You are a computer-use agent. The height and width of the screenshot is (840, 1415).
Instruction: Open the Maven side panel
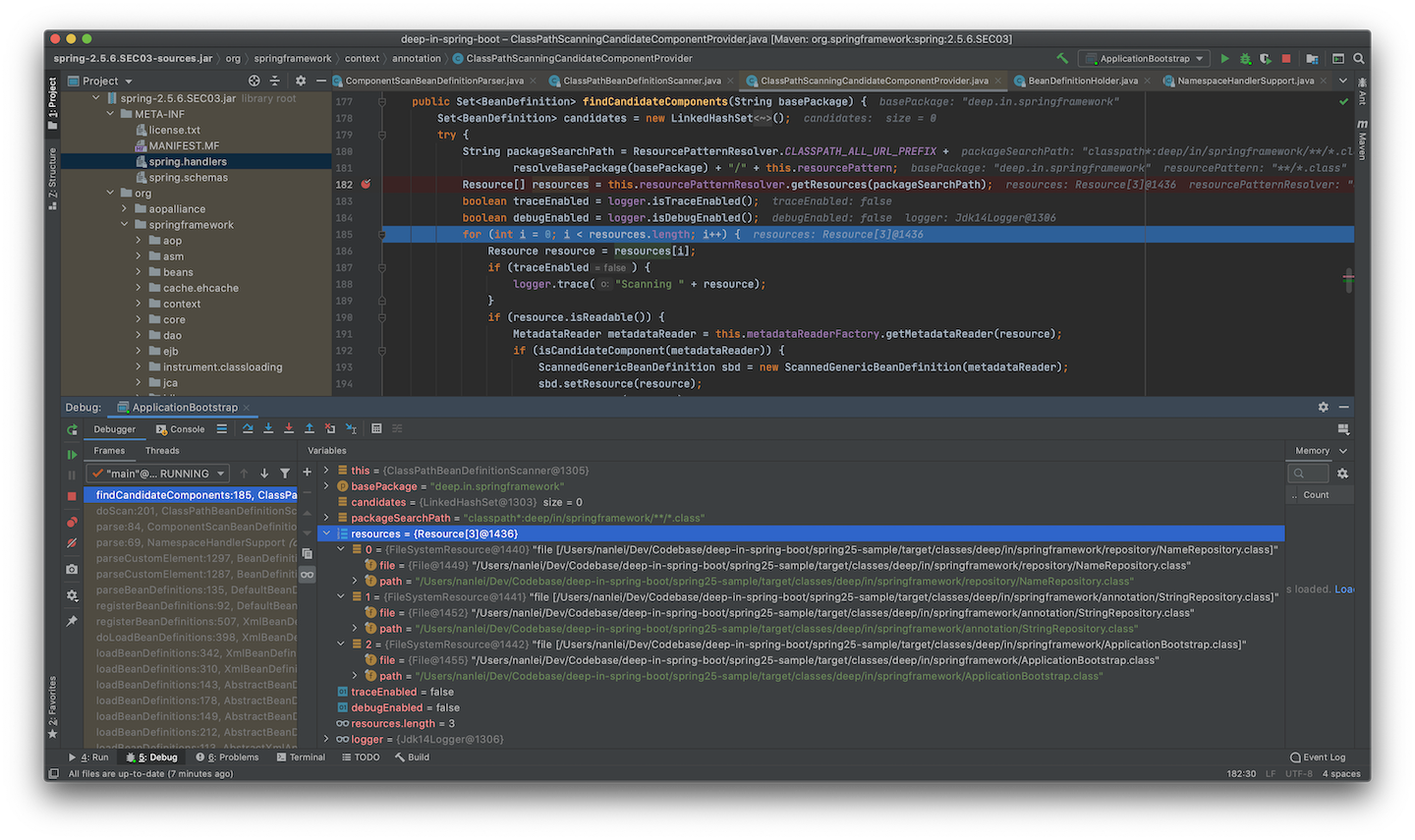[x=1362, y=140]
